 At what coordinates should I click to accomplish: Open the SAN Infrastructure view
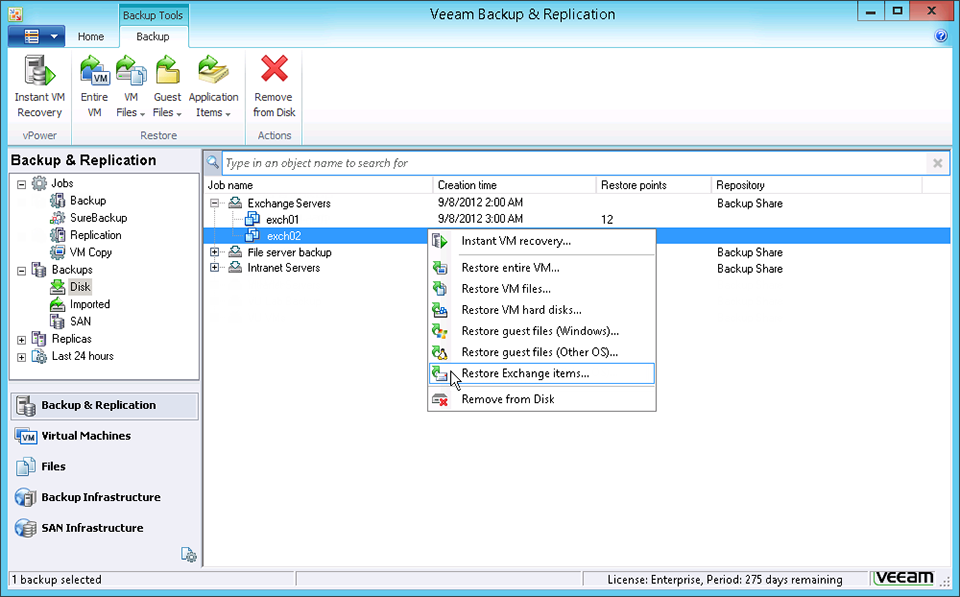click(104, 528)
